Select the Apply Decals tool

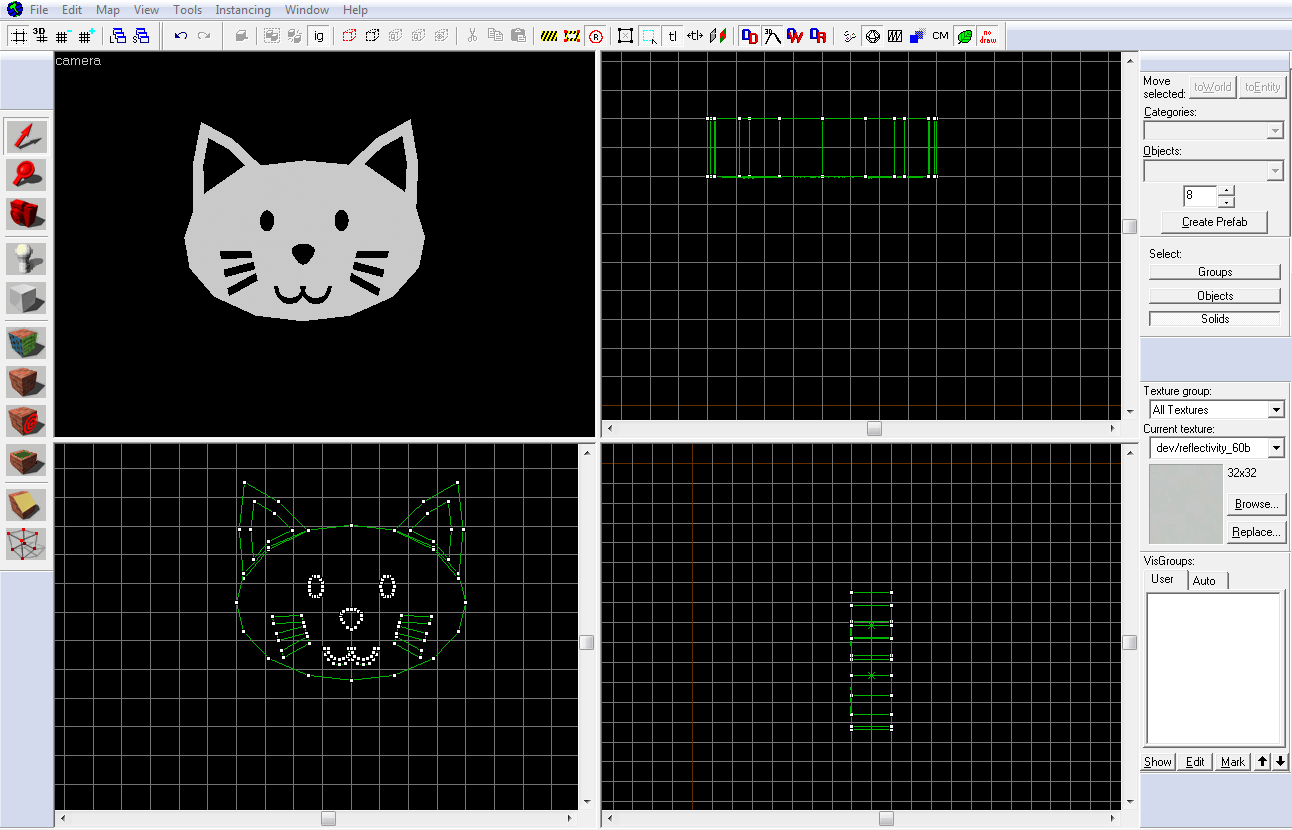pyautogui.click(x=26, y=421)
